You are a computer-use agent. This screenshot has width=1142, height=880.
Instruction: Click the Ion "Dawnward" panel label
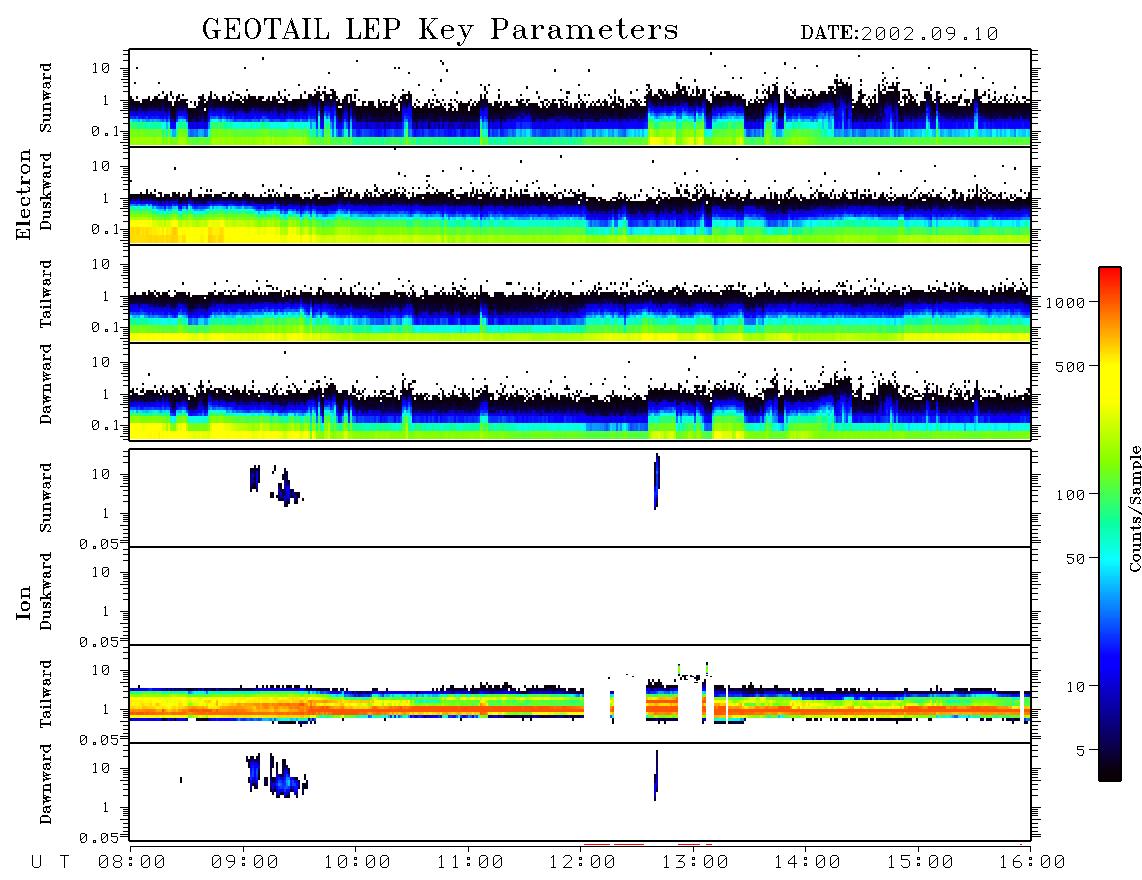click(x=46, y=784)
